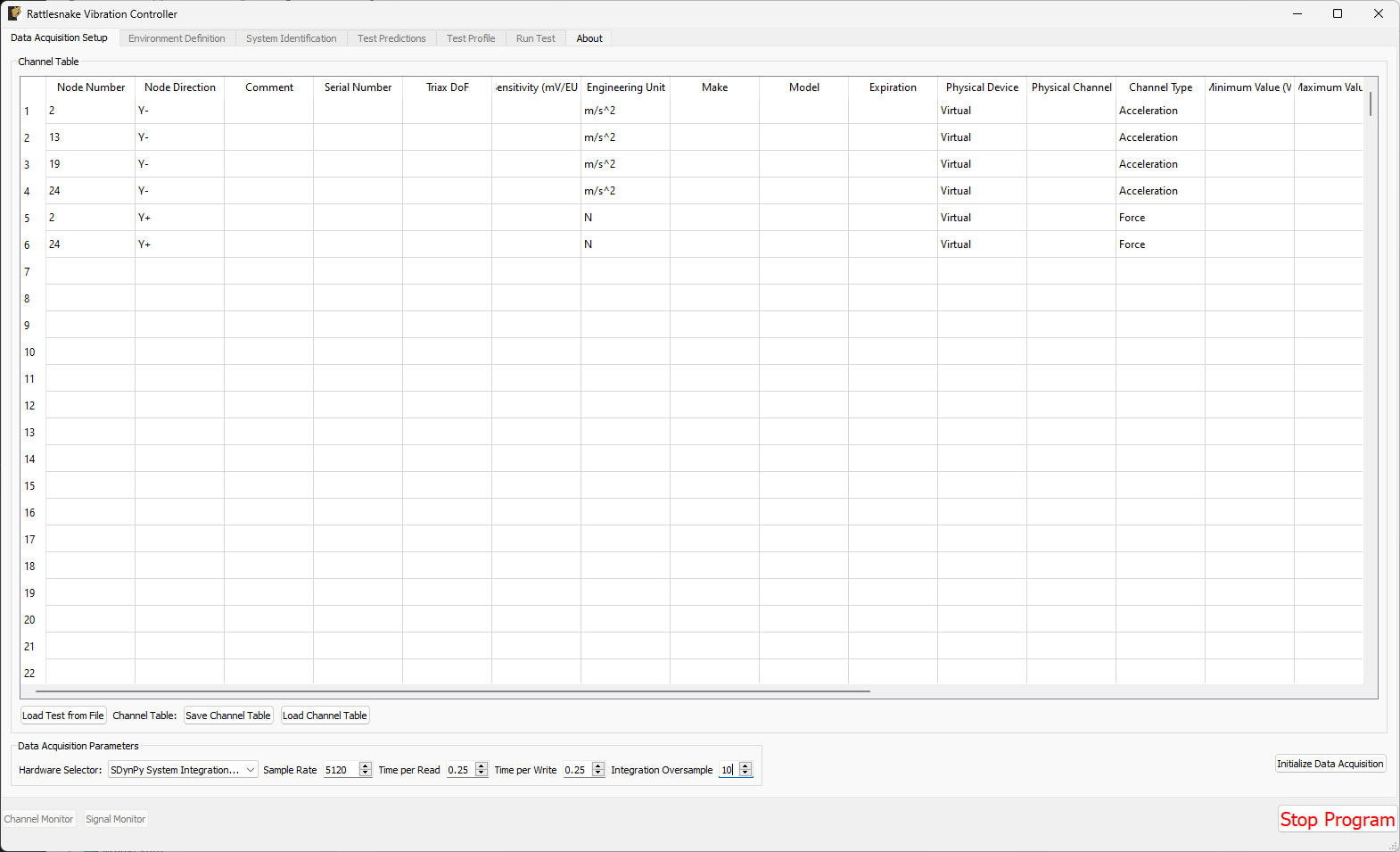Click the Node Number column header

[91, 87]
